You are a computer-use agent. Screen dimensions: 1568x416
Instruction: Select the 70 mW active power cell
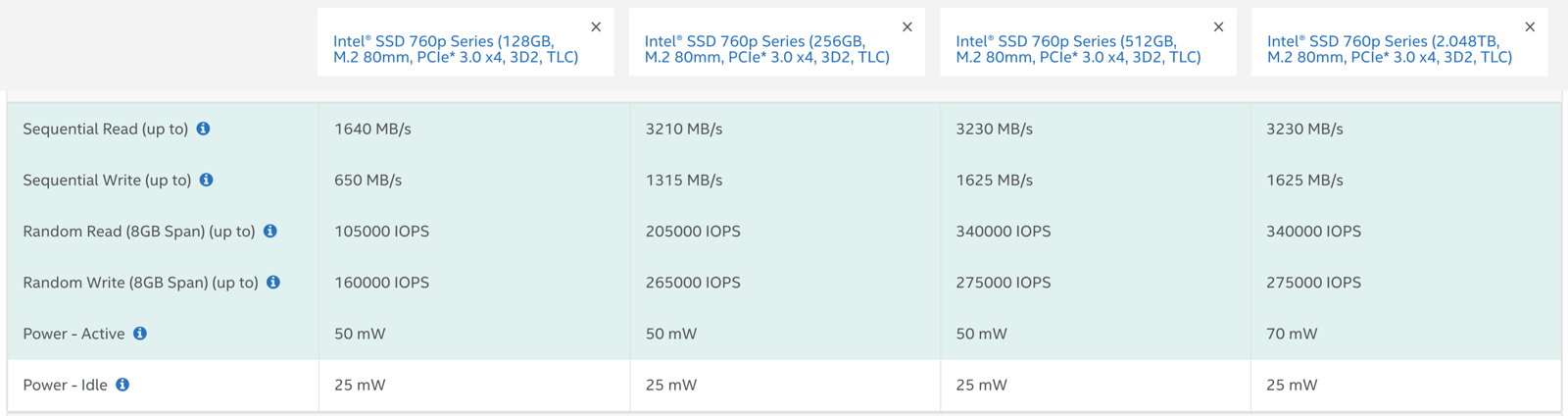coord(1292,334)
